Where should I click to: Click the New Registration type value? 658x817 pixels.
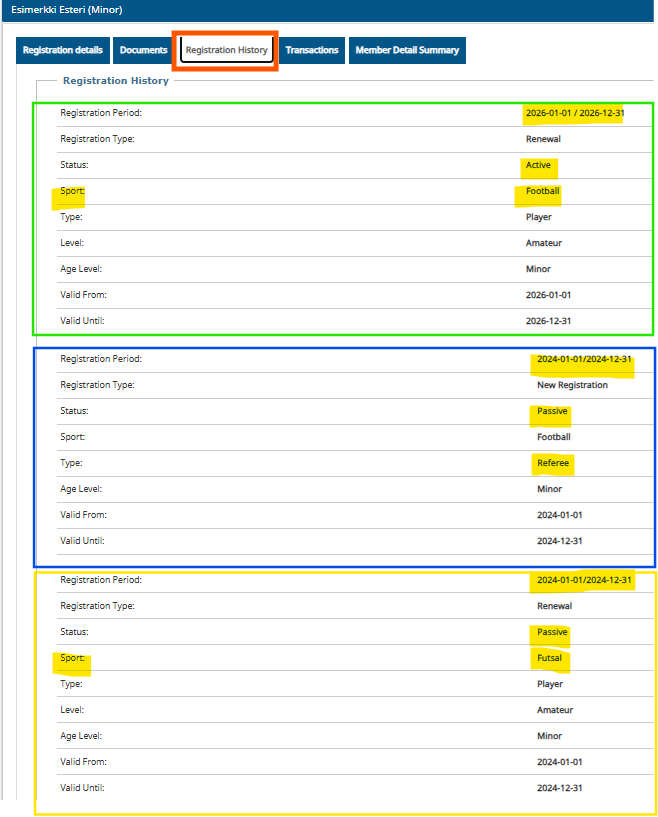(572, 385)
